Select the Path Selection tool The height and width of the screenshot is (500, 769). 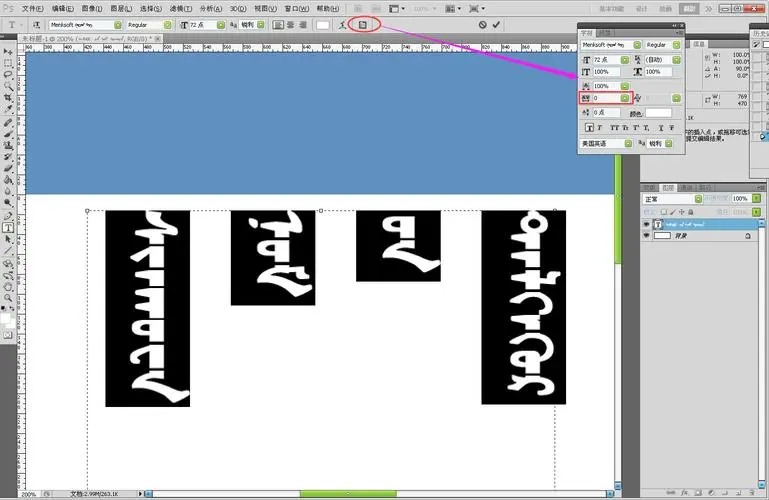click(8, 239)
